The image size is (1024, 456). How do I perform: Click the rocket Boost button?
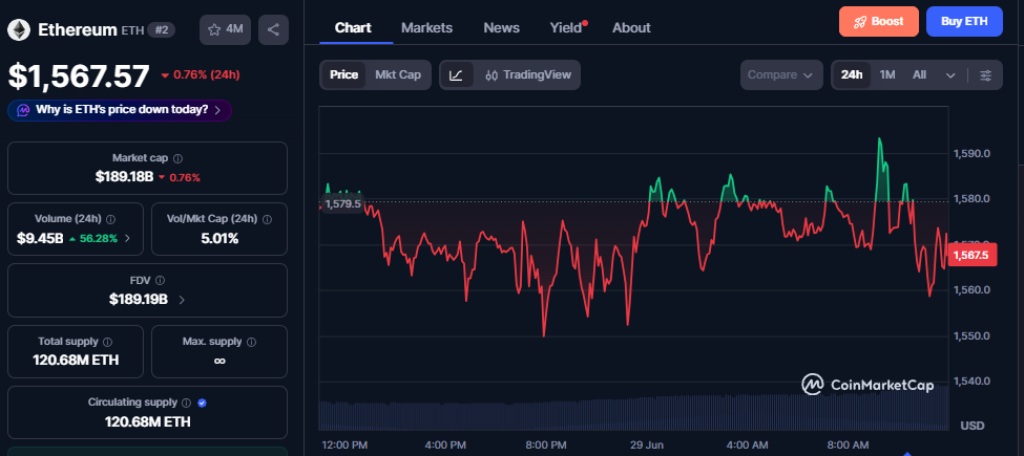(x=878, y=22)
